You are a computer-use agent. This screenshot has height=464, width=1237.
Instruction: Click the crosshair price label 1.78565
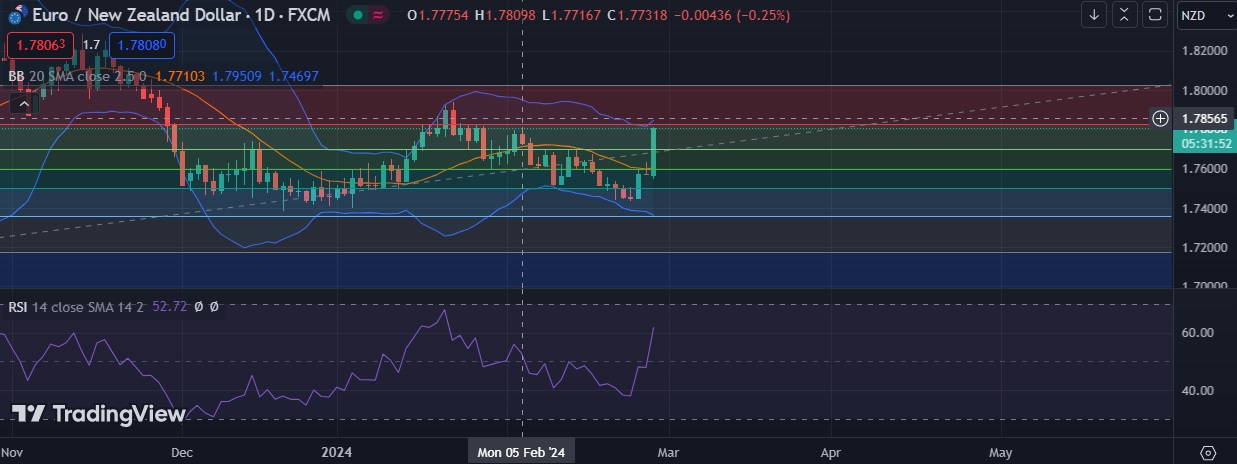[x=1205, y=118]
